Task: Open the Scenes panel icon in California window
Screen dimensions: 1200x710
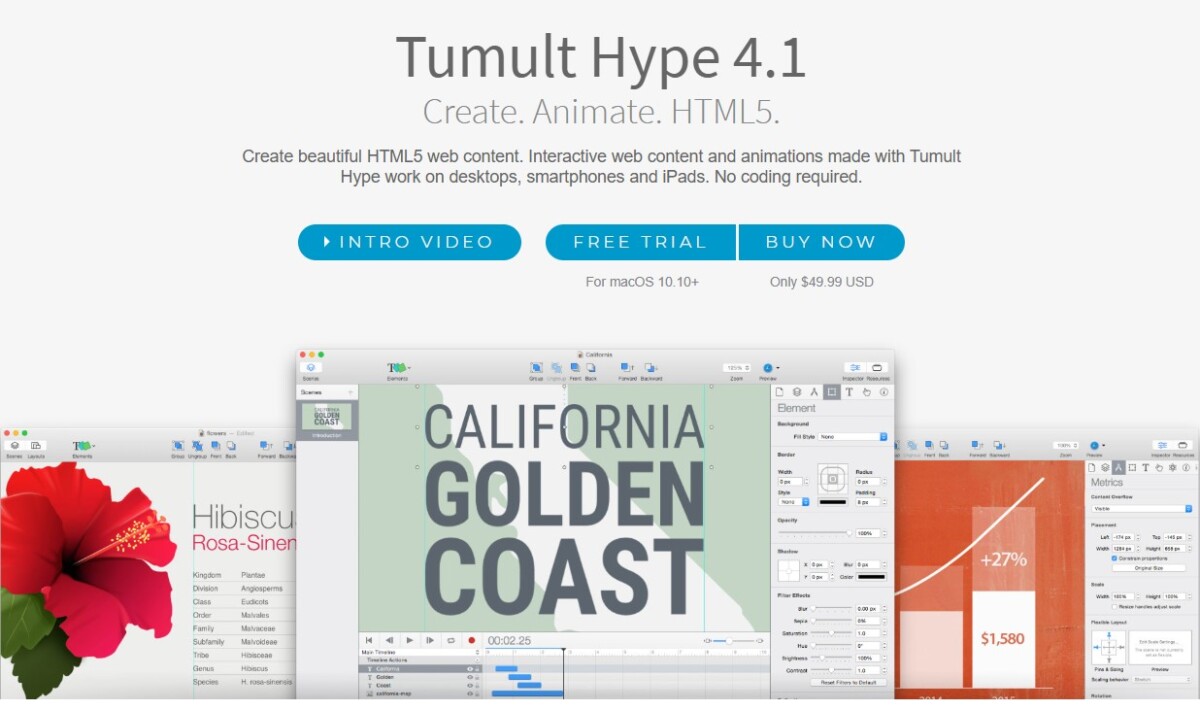Action: pyautogui.click(x=310, y=368)
